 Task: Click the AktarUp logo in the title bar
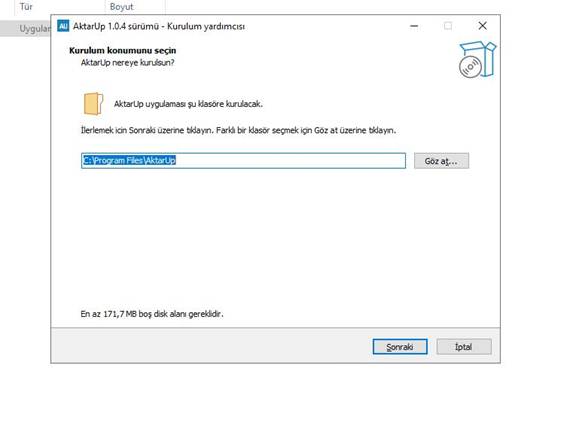pyautogui.click(x=63, y=26)
